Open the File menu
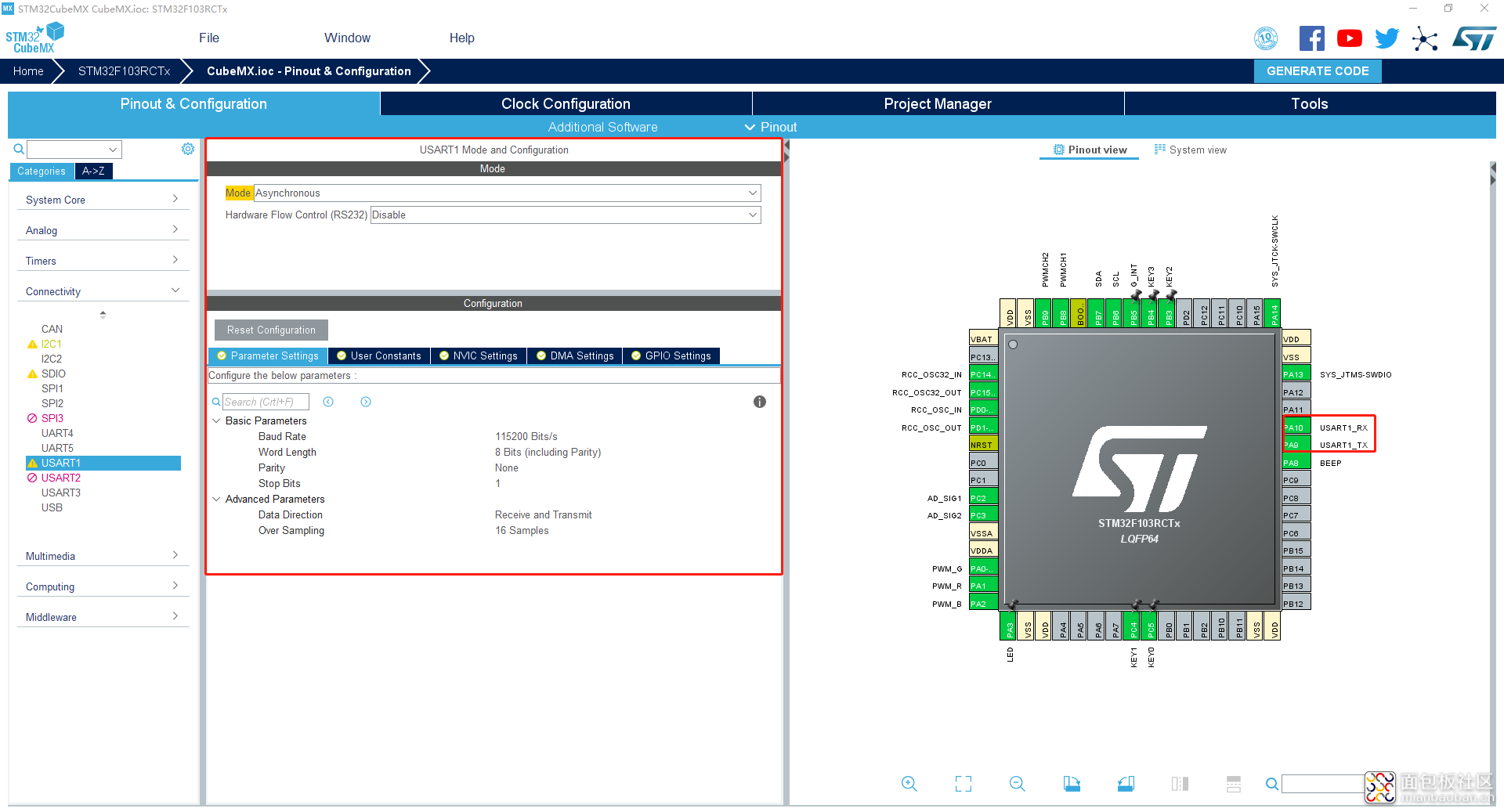Viewport: 1504px width, 812px height. coord(209,38)
